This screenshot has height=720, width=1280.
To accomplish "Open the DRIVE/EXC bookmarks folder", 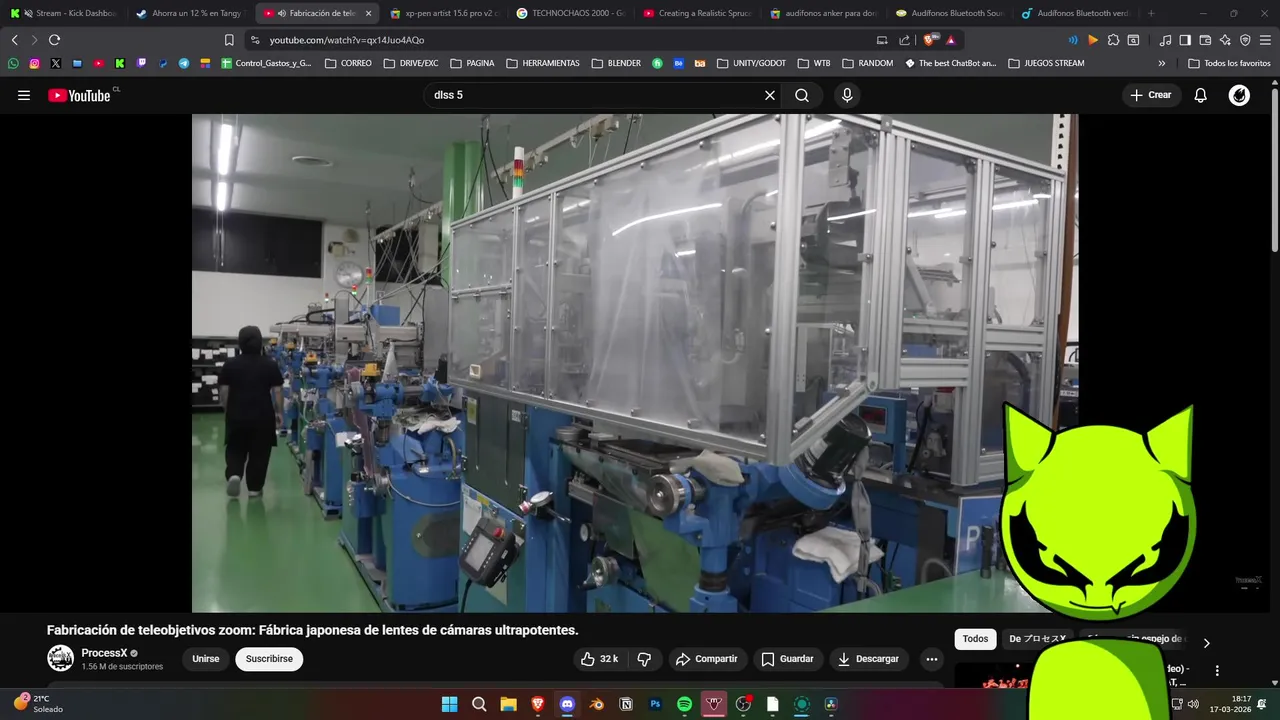I will point(410,63).
